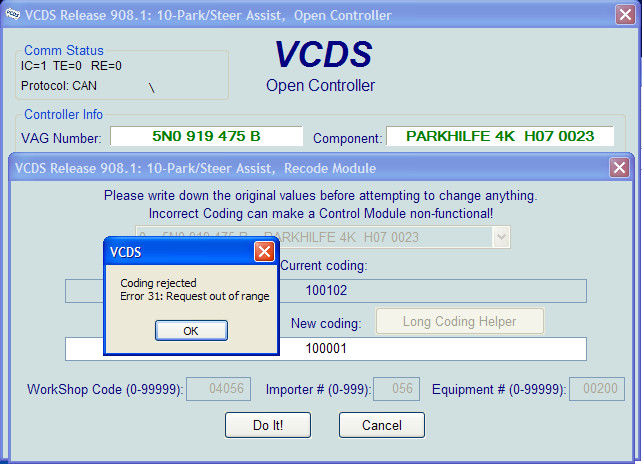This screenshot has height=464, width=642.
Task: Open the Long Coding Helper
Action: coord(460,321)
